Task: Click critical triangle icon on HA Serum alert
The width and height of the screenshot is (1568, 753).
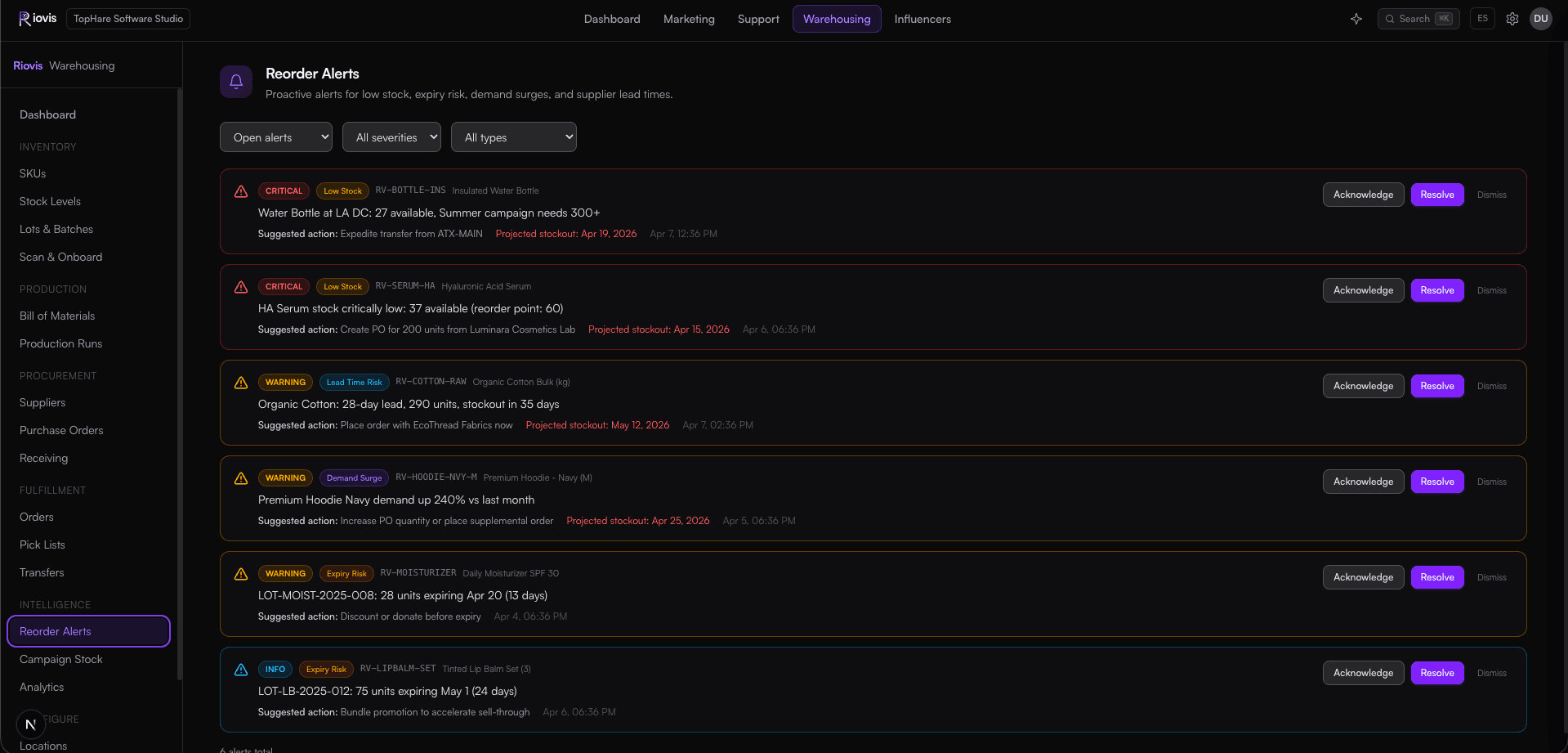Action: click(241, 287)
